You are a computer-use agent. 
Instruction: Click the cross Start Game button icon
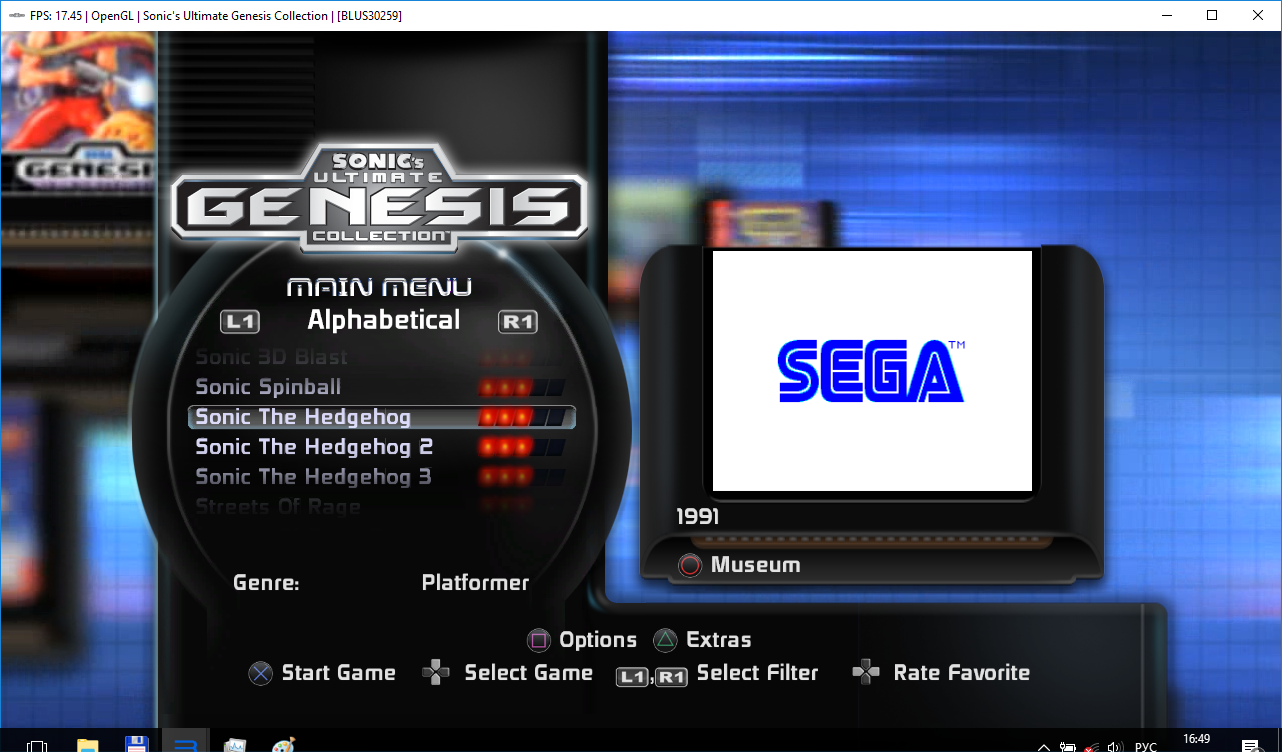260,673
